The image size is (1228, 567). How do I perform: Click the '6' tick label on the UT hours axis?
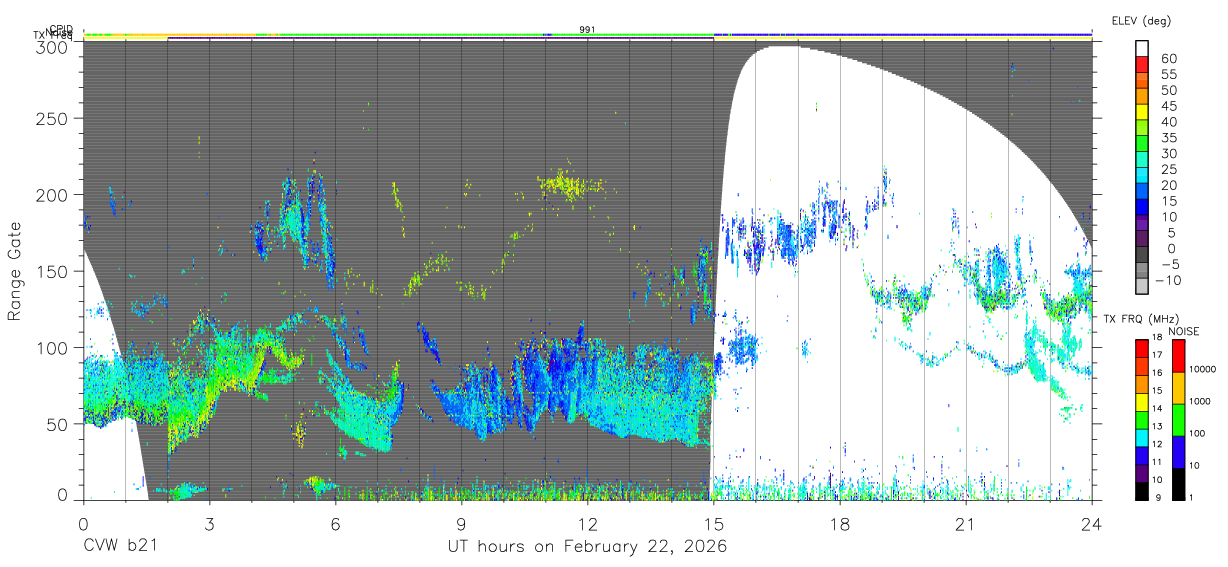(x=336, y=524)
